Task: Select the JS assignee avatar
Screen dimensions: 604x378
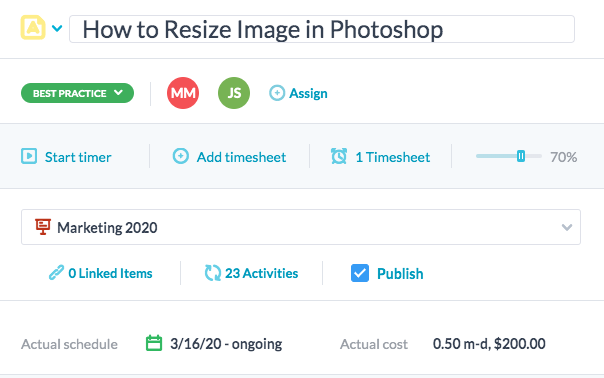Action: pos(234,93)
